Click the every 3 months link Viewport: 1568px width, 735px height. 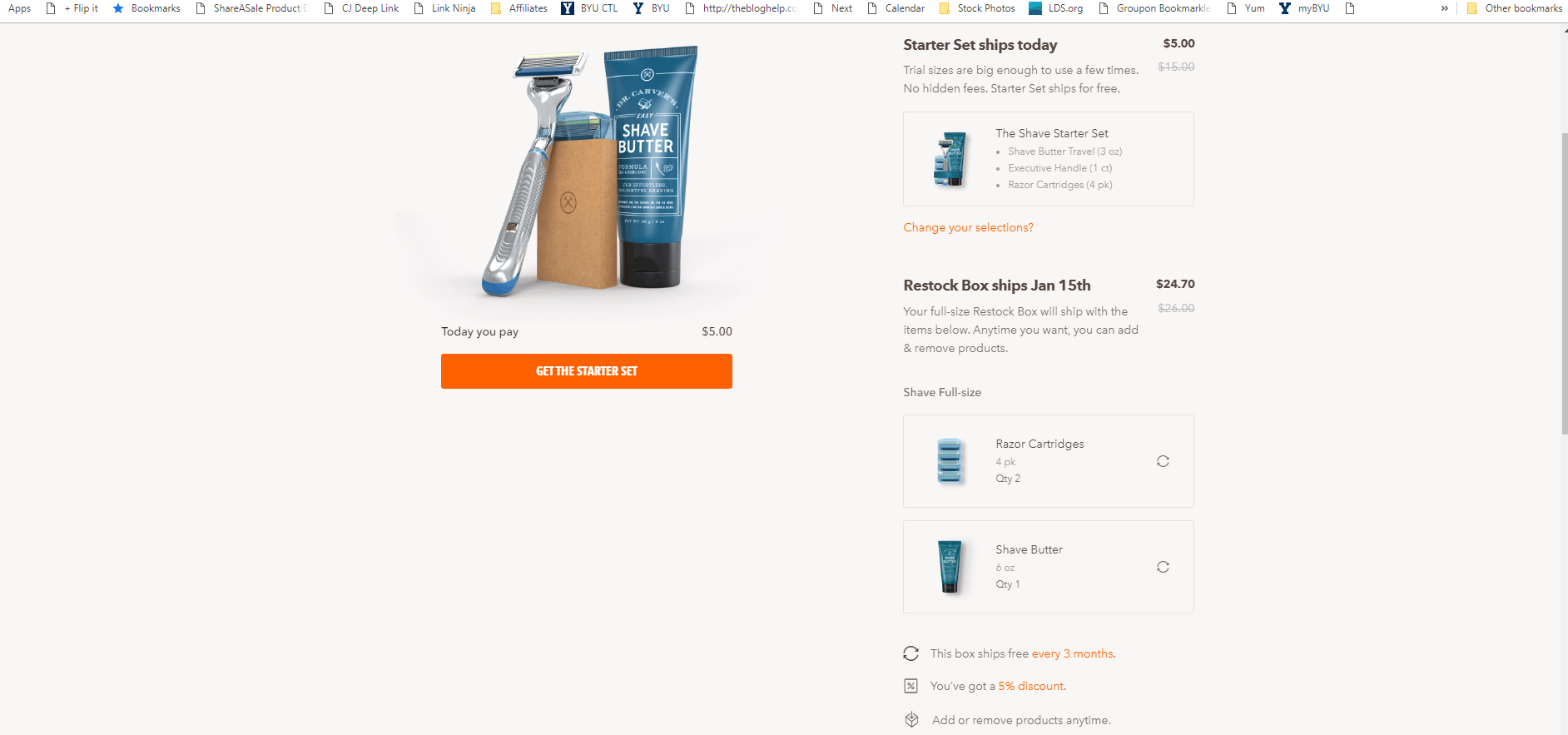1074,653
